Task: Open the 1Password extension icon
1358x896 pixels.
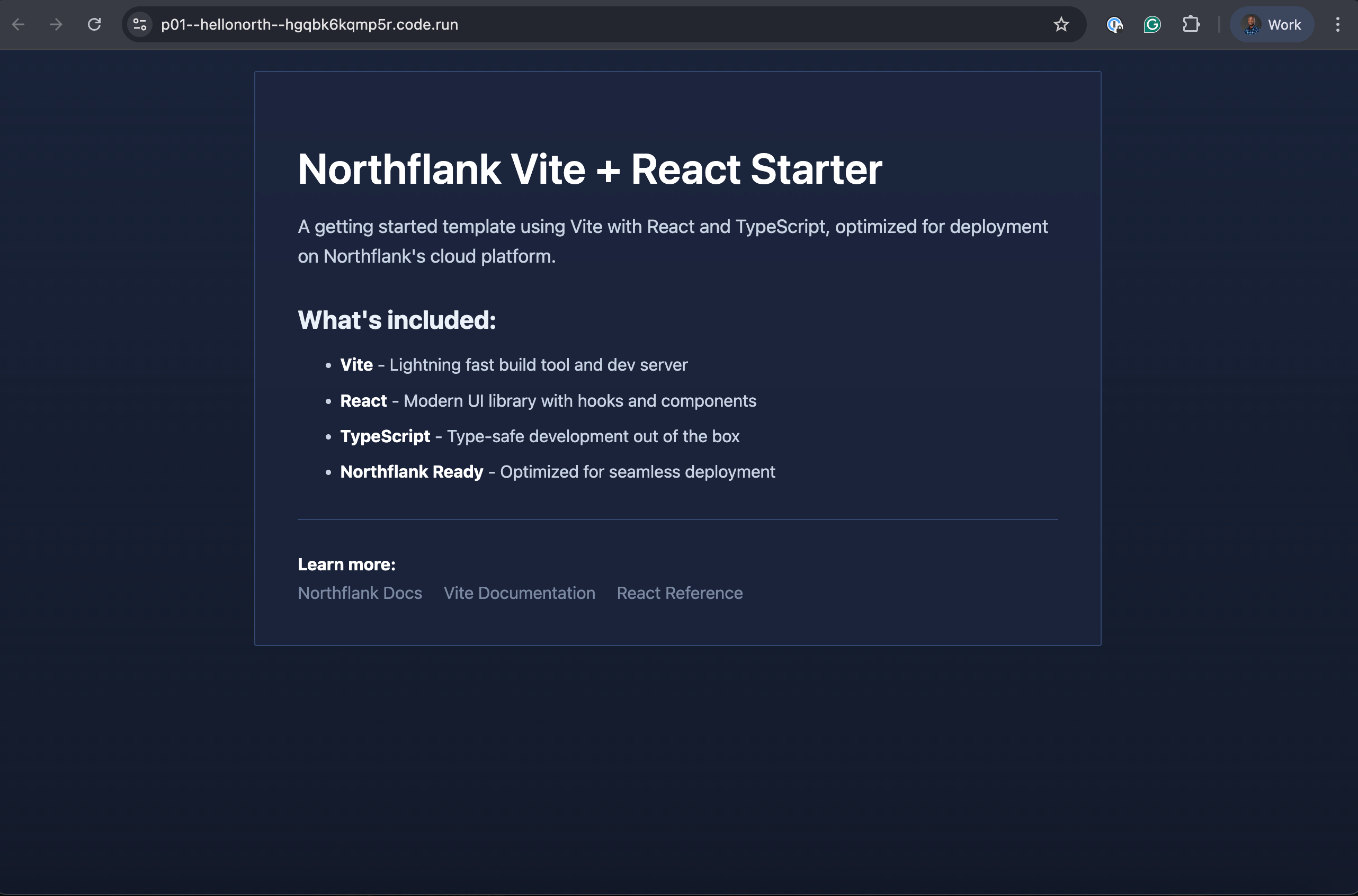Action: [1114, 24]
